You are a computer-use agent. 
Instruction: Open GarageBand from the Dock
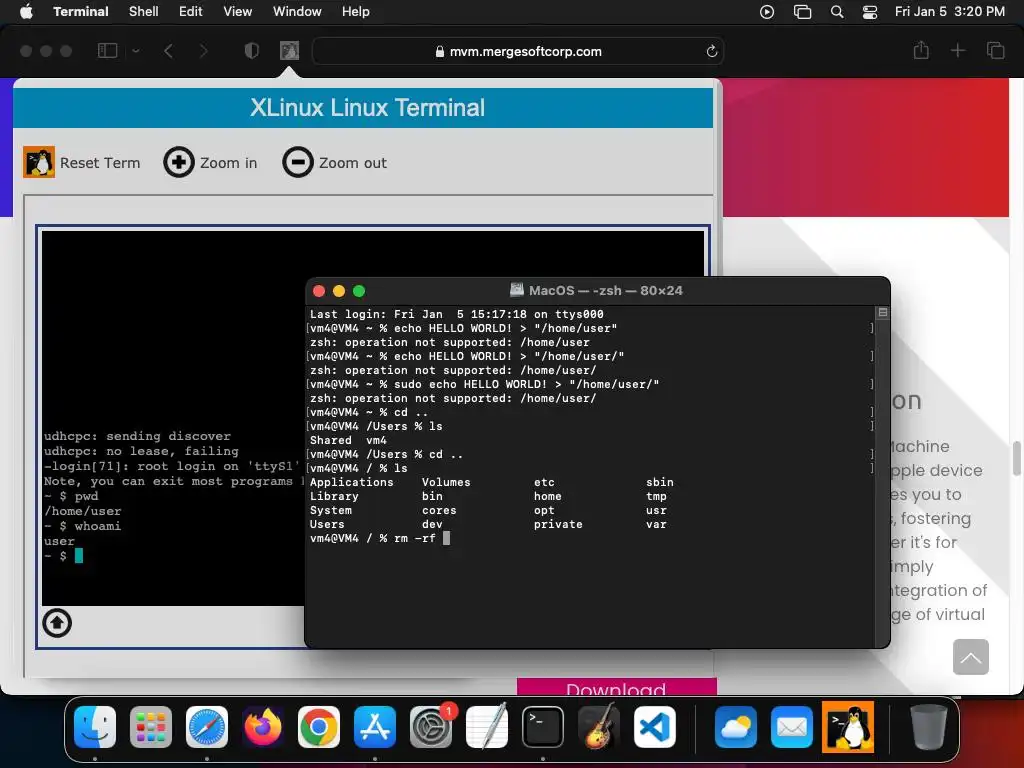coord(599,727)
